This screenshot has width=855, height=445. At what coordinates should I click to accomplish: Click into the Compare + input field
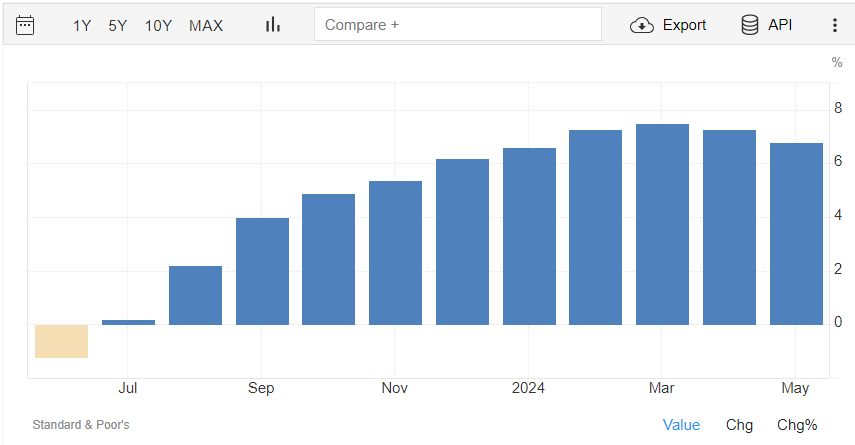coord(457,25)
